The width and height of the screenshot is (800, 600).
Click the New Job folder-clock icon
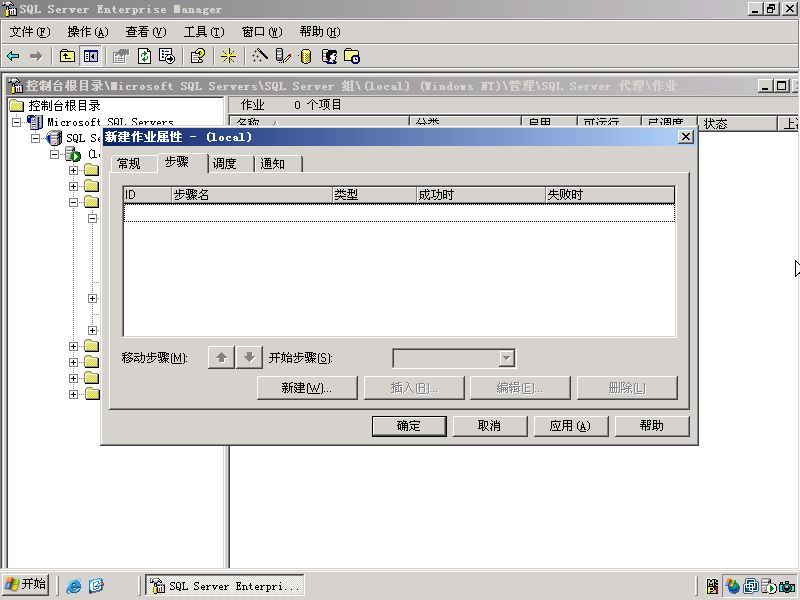tap(352, 56)
